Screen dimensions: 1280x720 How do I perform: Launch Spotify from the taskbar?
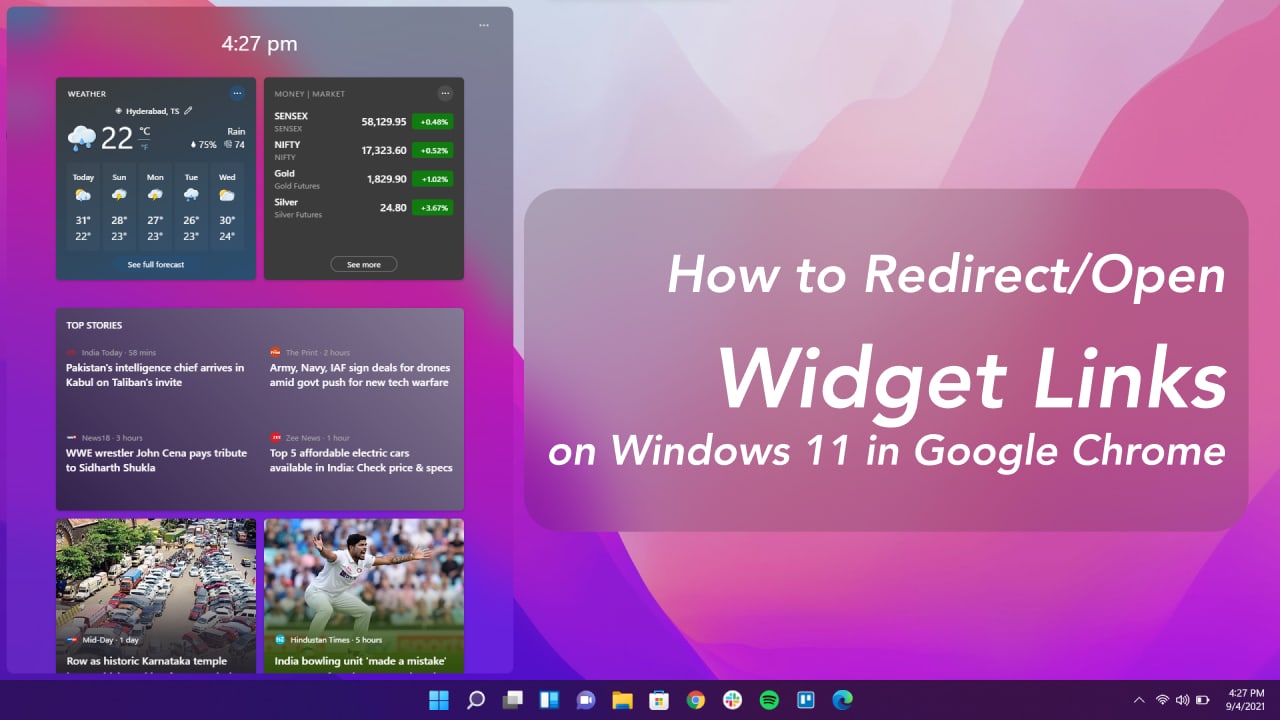tap(769, 700)
